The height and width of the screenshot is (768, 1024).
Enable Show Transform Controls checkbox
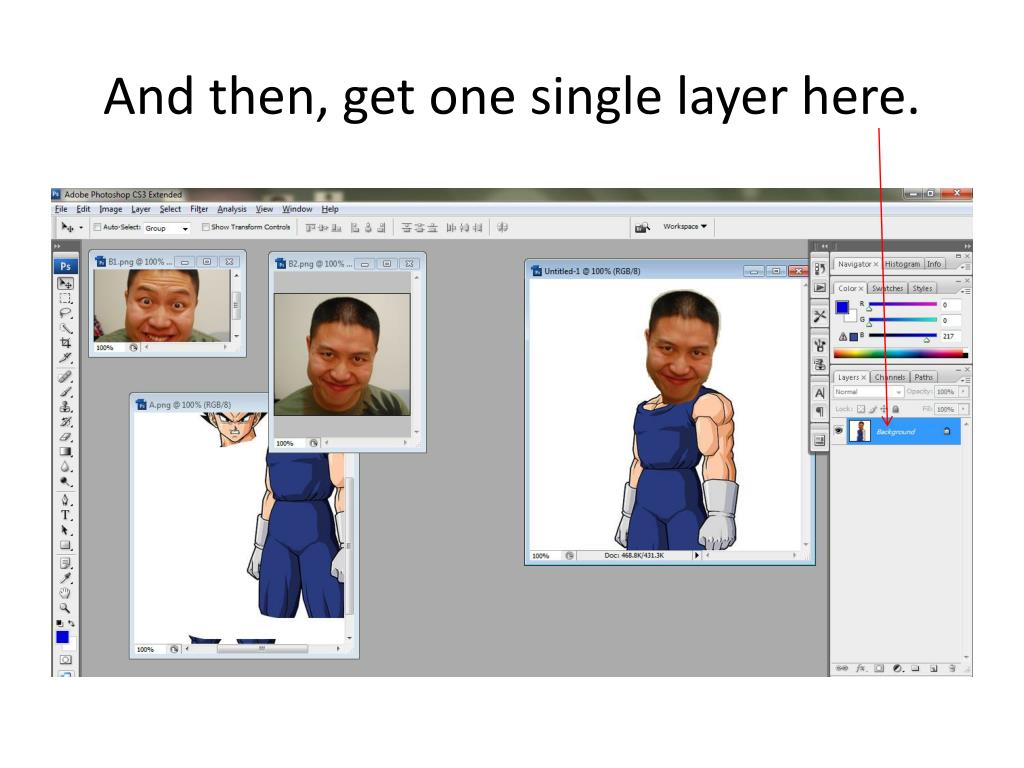click(x=205, y=227)
